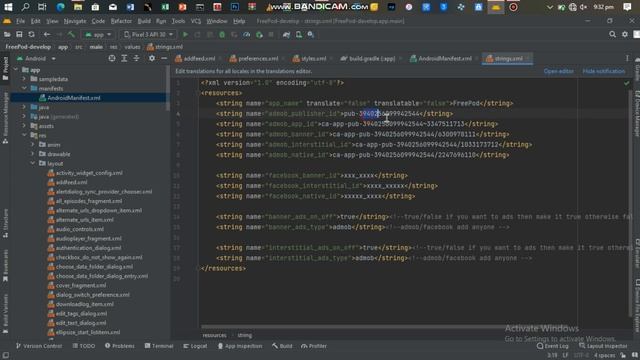Open the Refactor menu

coord(121,21)
